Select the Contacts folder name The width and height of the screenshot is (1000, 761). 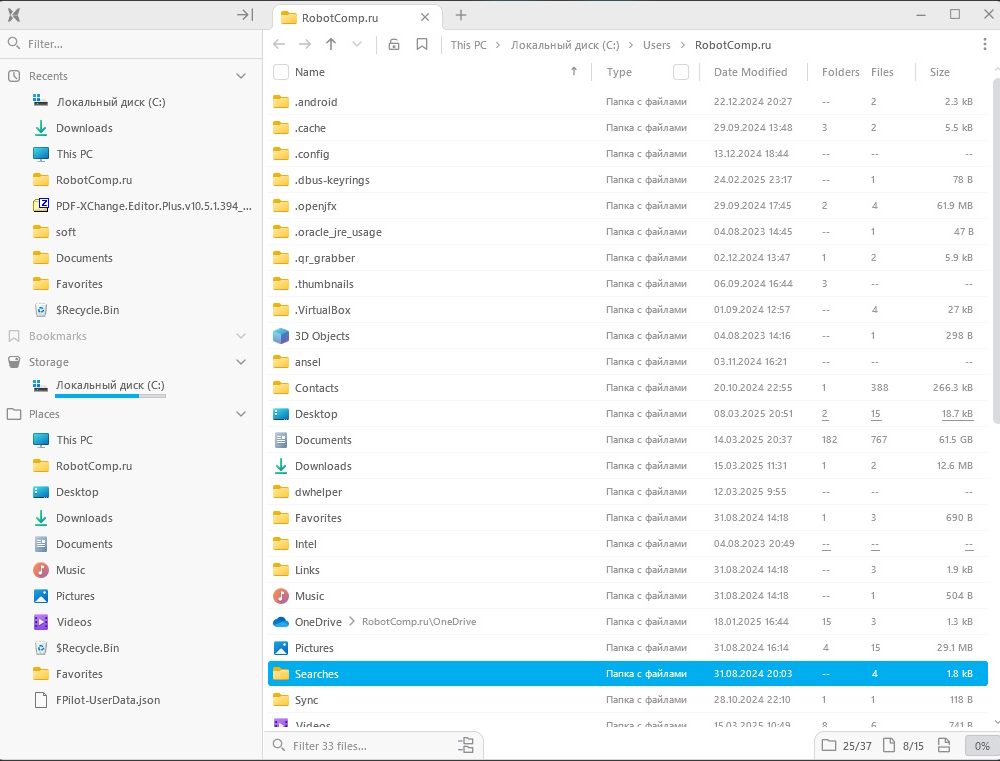316,388
